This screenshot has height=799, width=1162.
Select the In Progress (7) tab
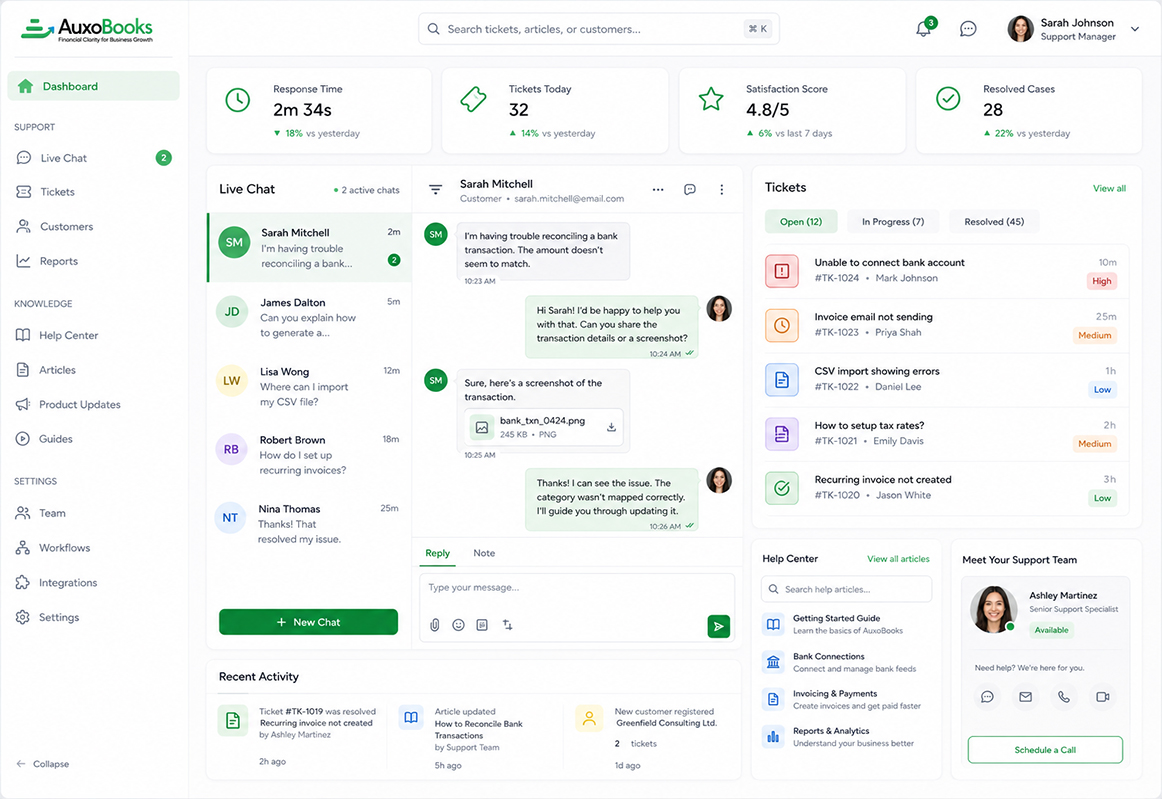click(x=893, y=222)
